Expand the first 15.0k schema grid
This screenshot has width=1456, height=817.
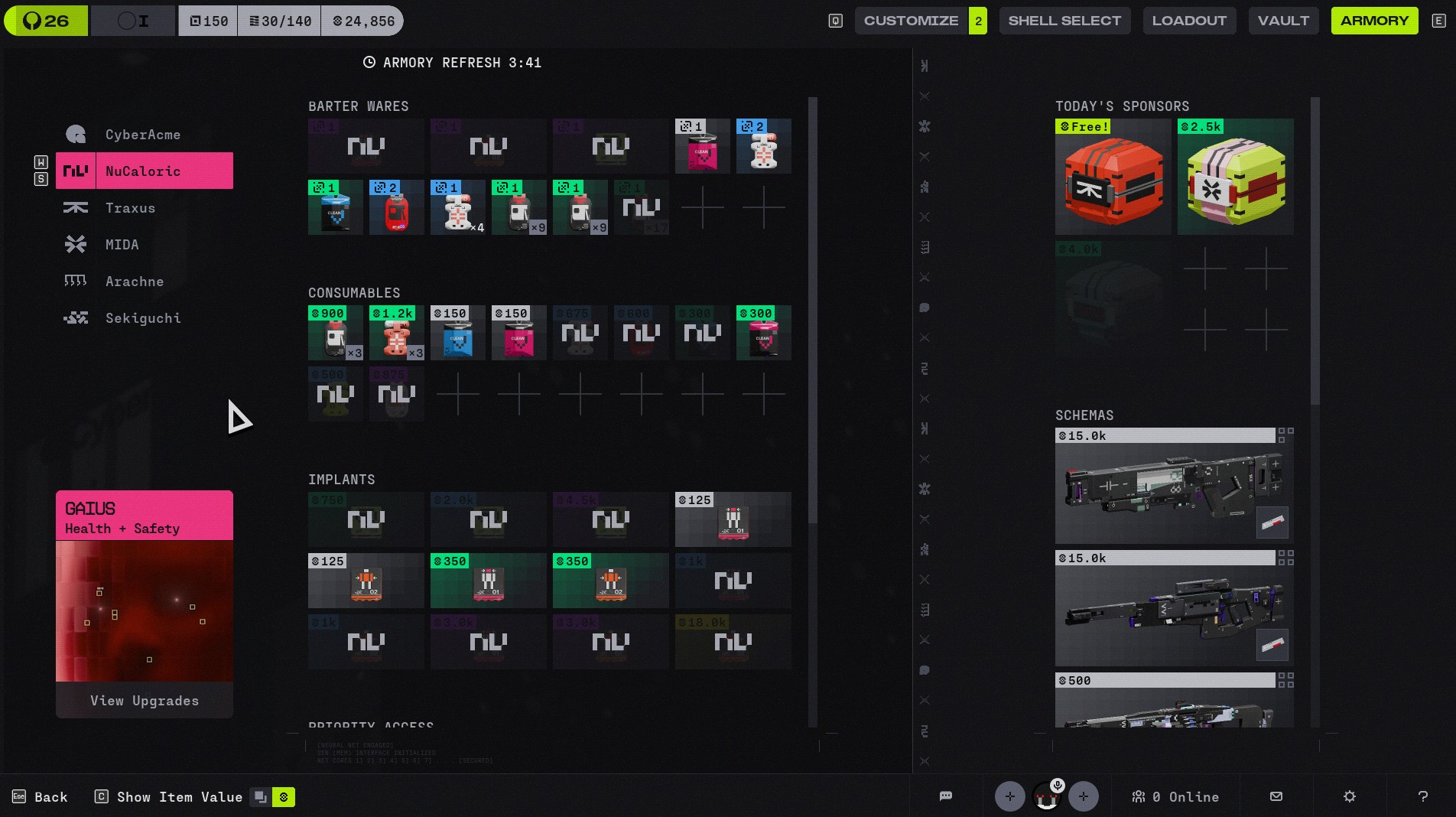point(1285,435)
